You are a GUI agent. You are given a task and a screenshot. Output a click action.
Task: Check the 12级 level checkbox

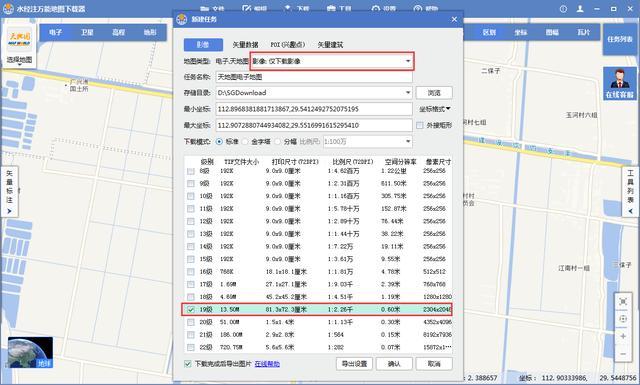[191, 221]
